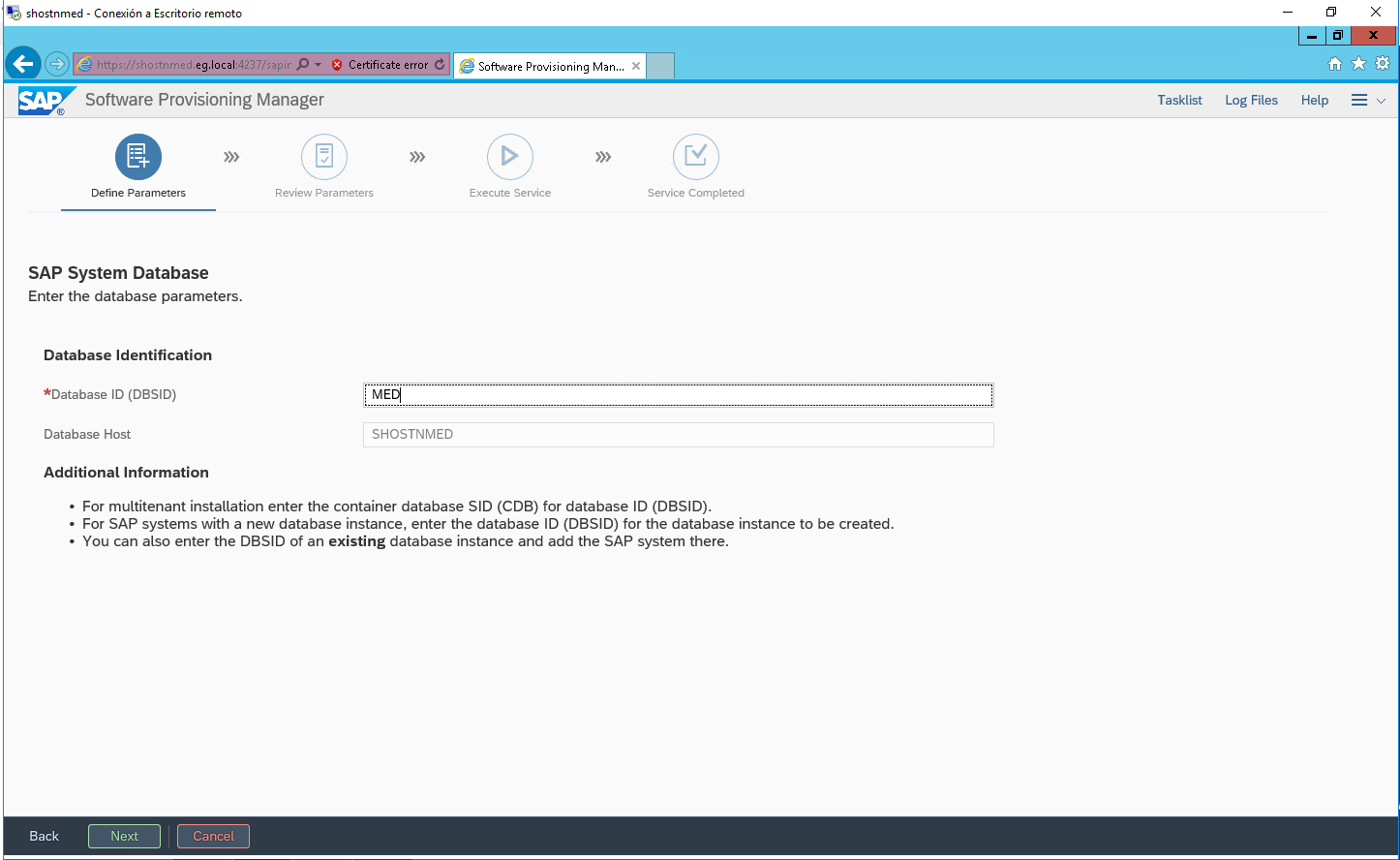Image resolution: width=1400 pixels, height=860 pixels.
Task: Click the Database Host field
Action: click(x=678, y=435)
